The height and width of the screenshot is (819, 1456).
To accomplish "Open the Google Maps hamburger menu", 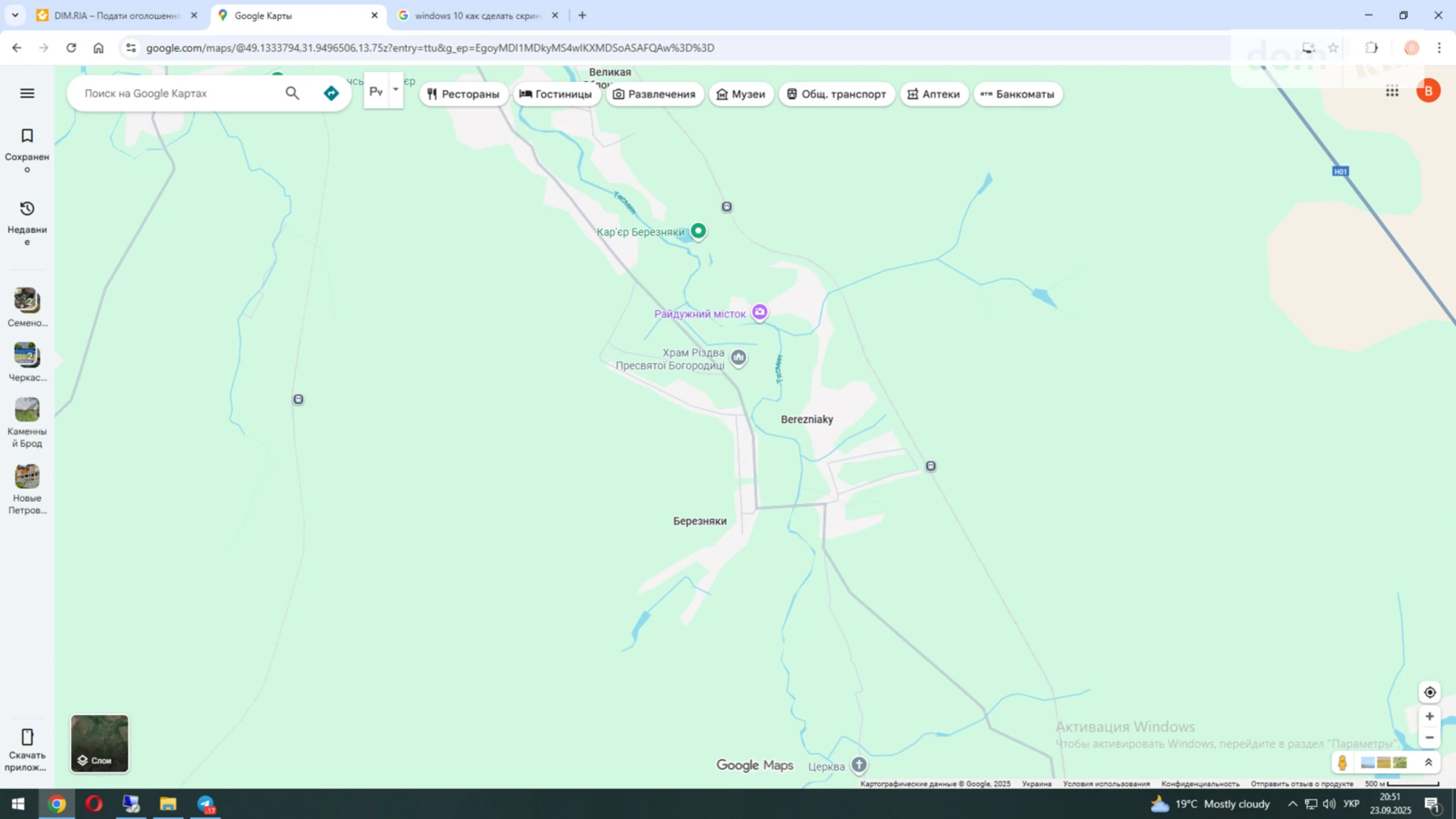I will point(27,93).
